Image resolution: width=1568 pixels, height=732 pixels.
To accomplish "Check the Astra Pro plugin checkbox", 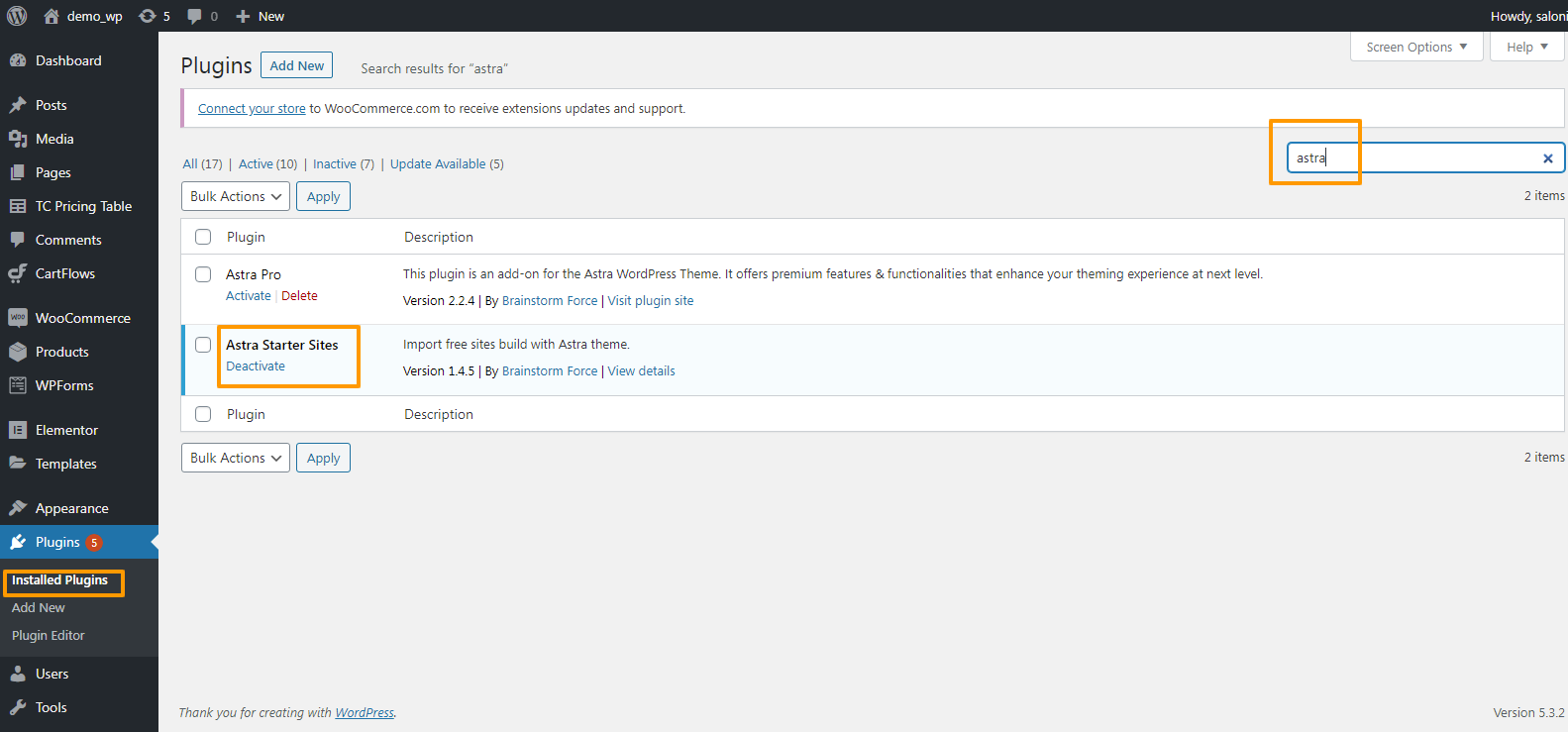I will pos(203,274).
